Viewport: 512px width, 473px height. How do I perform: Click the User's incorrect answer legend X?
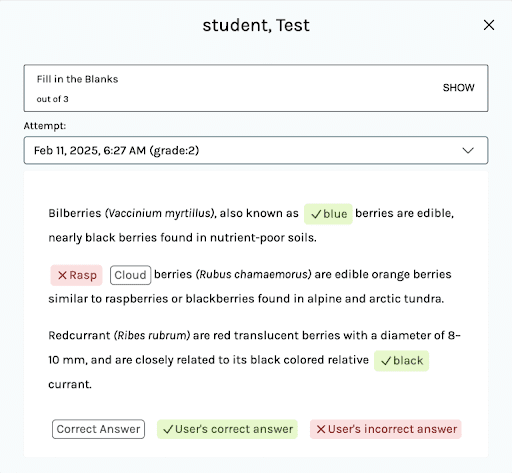coord(321,429)
